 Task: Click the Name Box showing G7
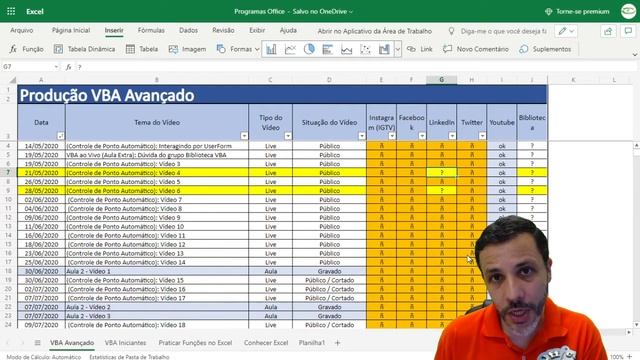(31, 67)
